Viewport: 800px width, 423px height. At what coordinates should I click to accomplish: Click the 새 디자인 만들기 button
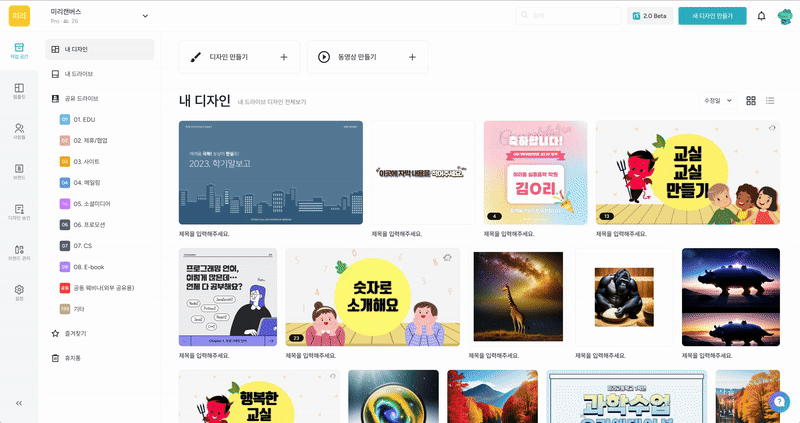tap(711, 16)
